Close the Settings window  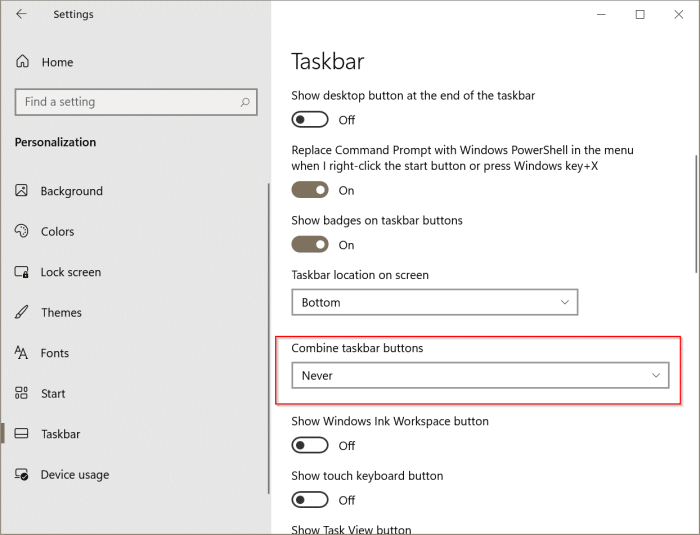[x=679, y=15]
